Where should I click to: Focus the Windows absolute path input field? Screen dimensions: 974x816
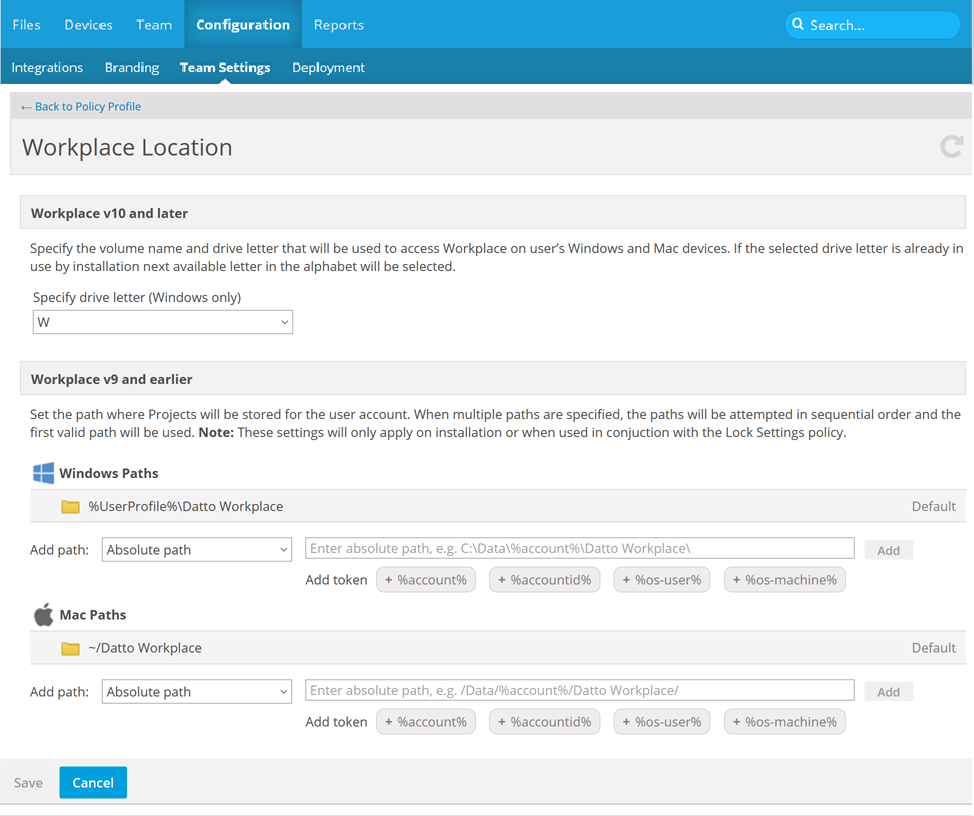point(579,549)
